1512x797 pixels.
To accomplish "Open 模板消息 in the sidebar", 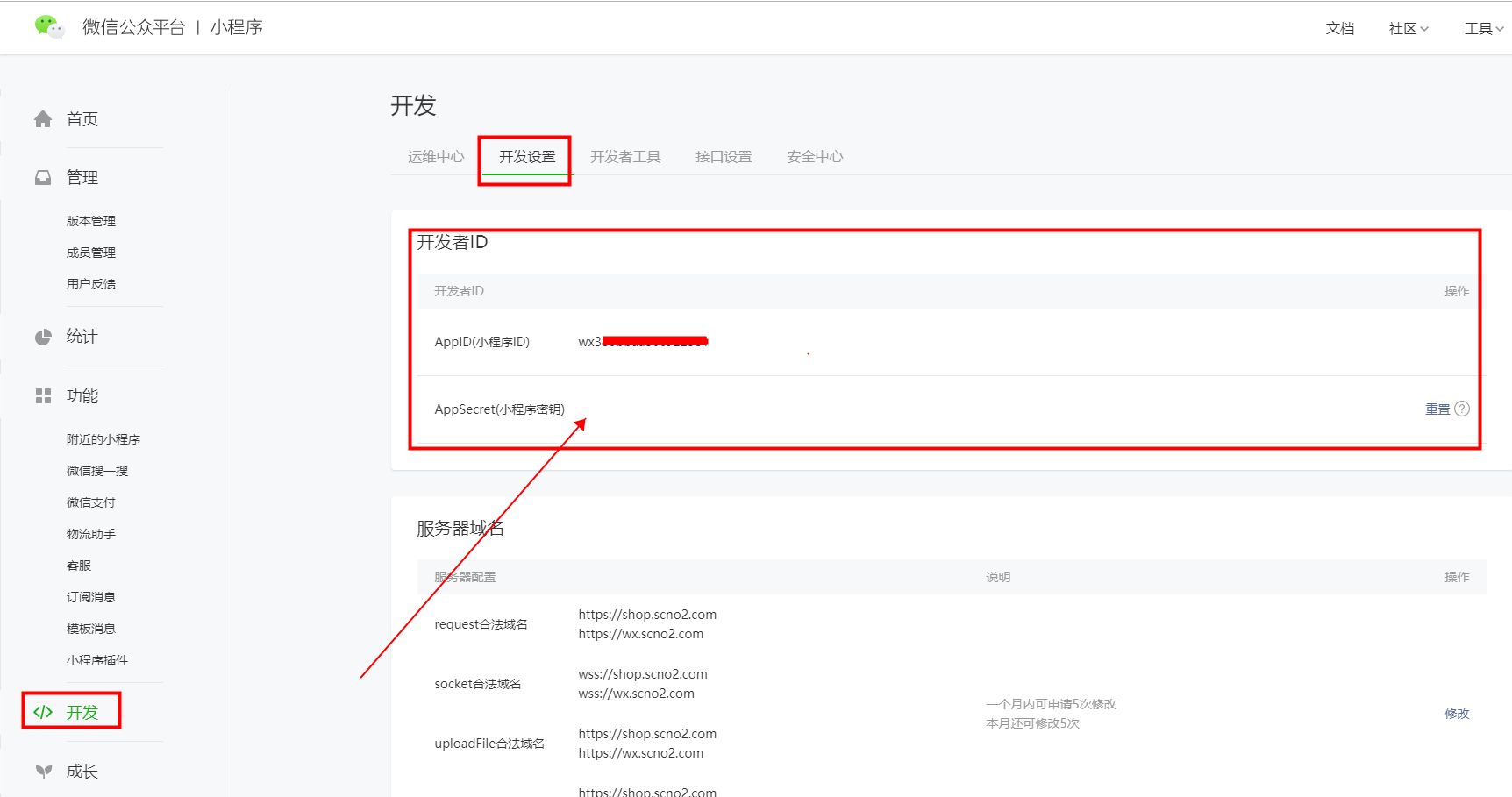I will [x=91, y=629].
